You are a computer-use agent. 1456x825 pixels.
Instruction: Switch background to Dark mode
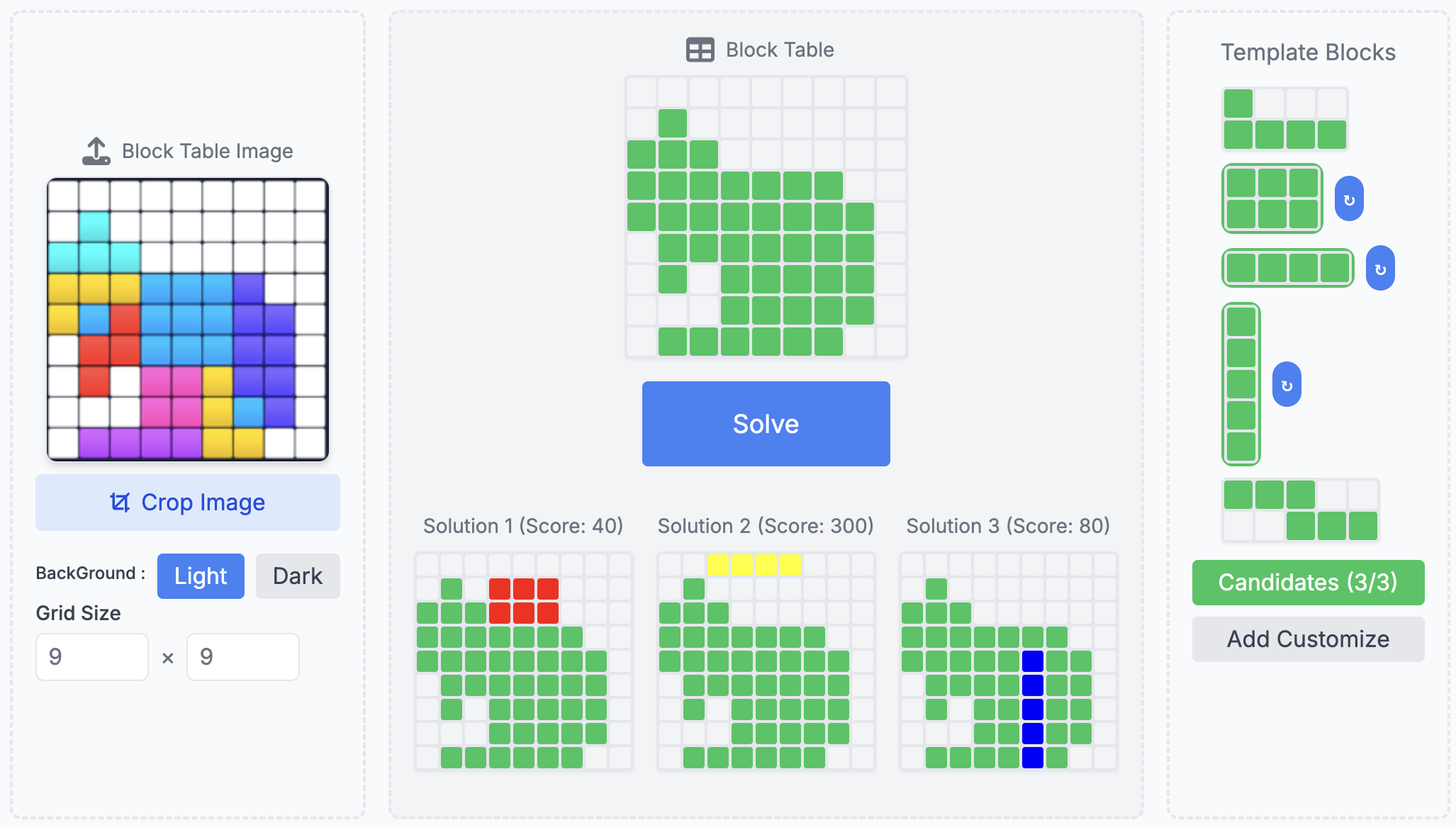tap(298, 576)
